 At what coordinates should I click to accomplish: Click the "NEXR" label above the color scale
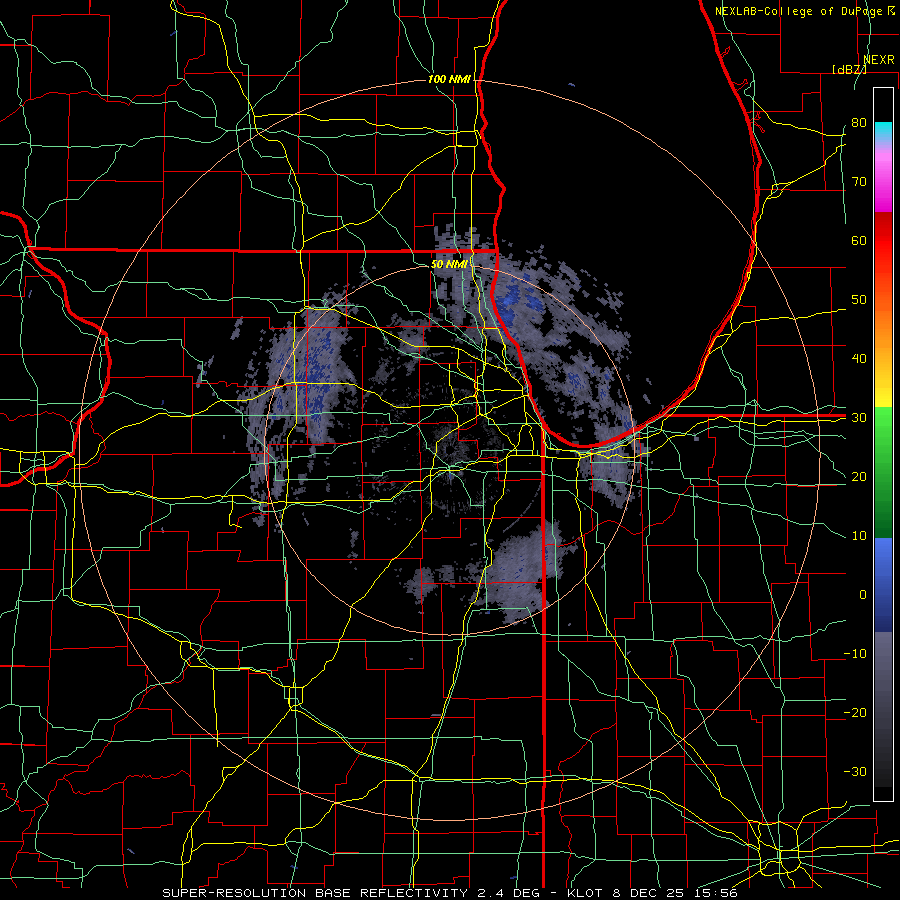[x=879, y=60]
